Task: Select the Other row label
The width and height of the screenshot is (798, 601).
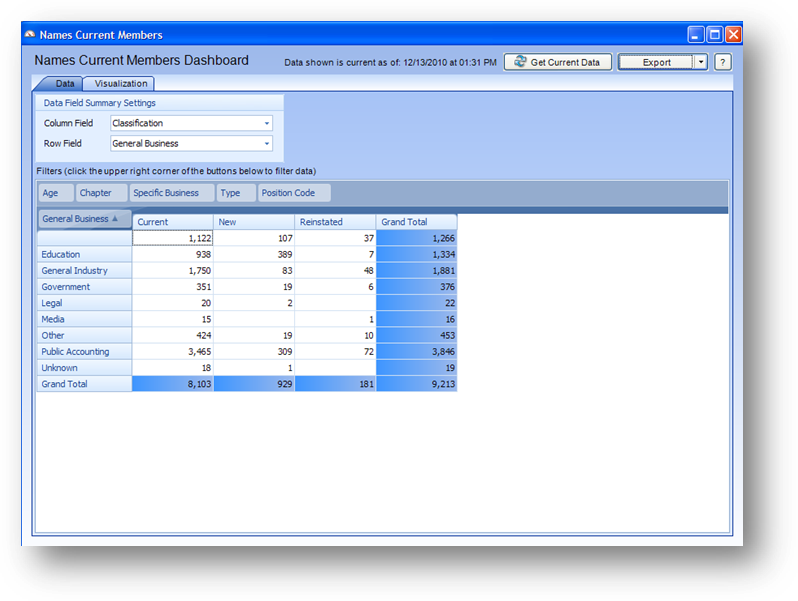Action: pyautogui.click(x=84, y=335)
